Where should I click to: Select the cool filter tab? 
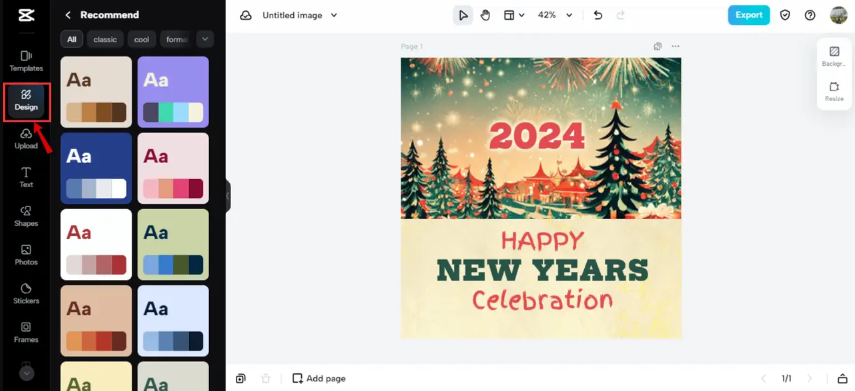[142, 39]
